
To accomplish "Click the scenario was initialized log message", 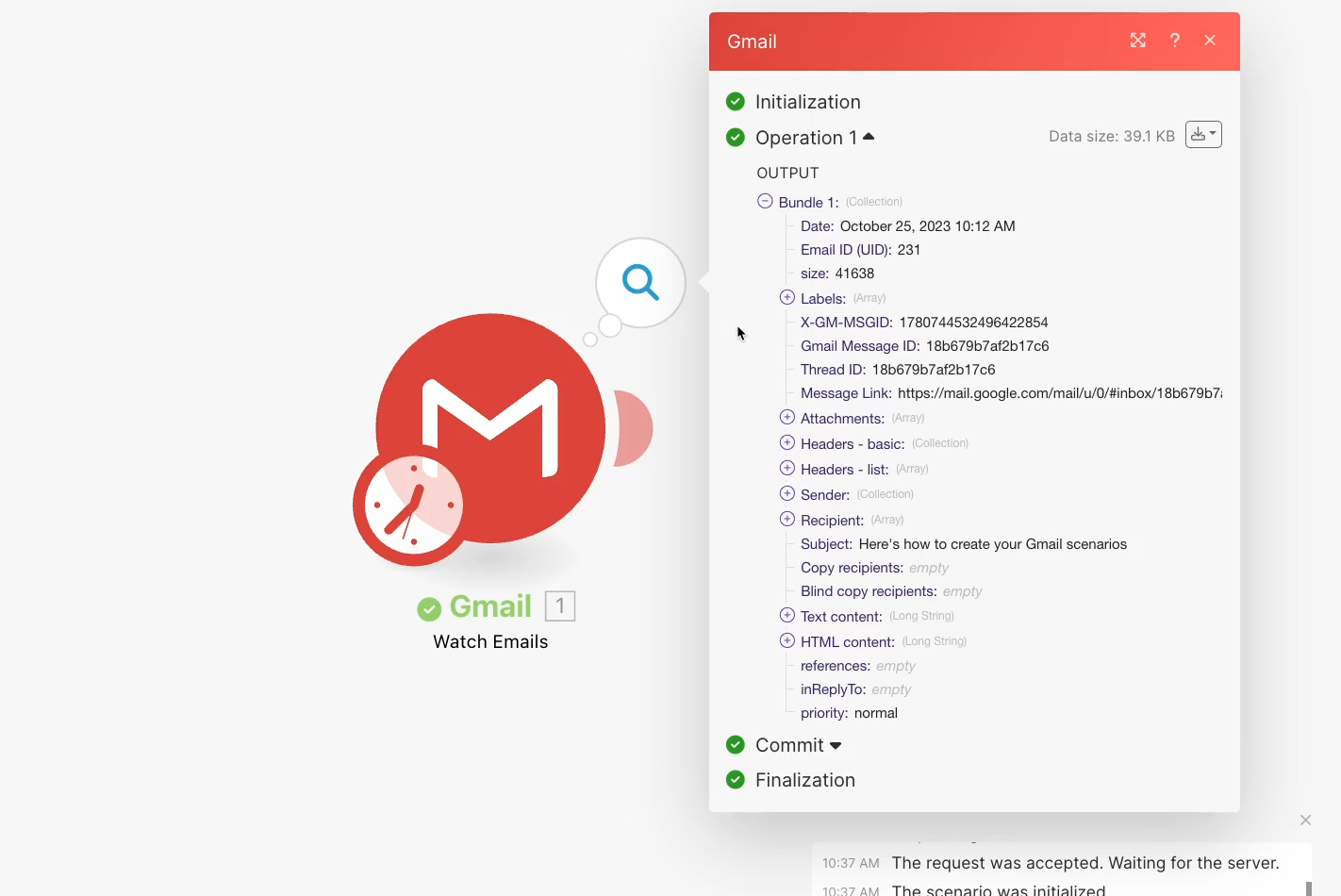I will [x=999, y=889].
